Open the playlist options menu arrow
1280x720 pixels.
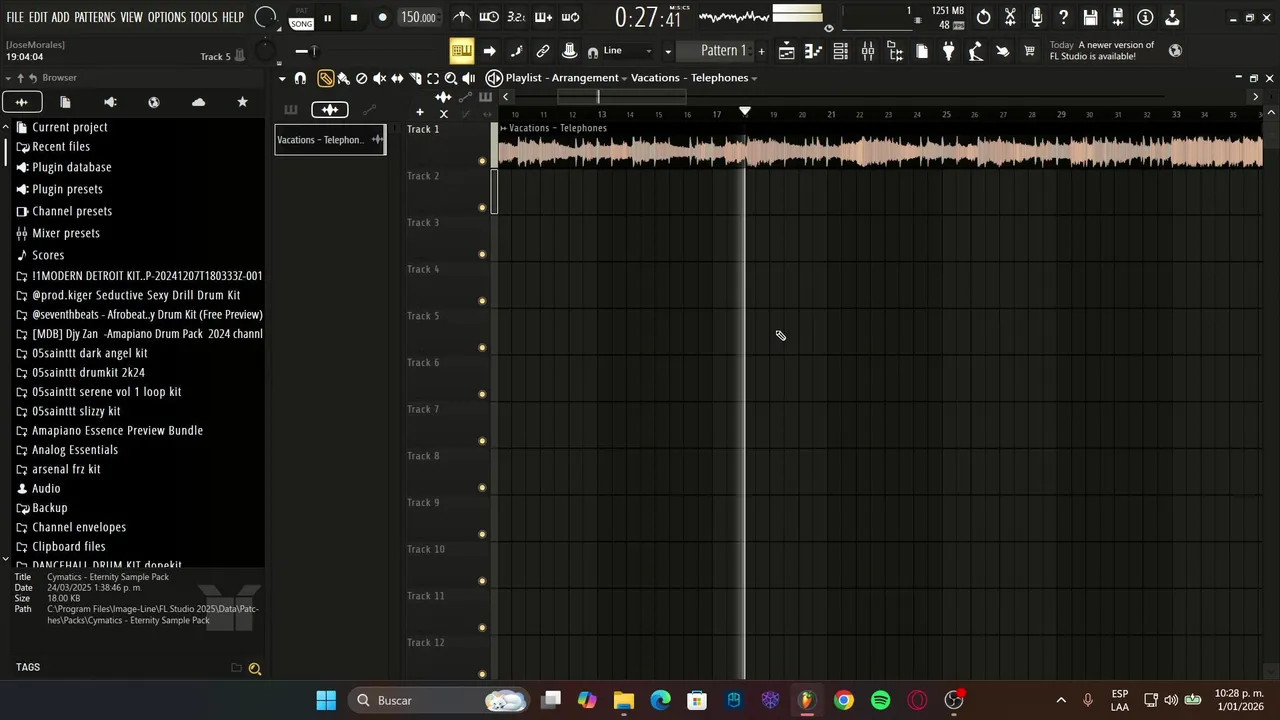click(x=283, y=78)
